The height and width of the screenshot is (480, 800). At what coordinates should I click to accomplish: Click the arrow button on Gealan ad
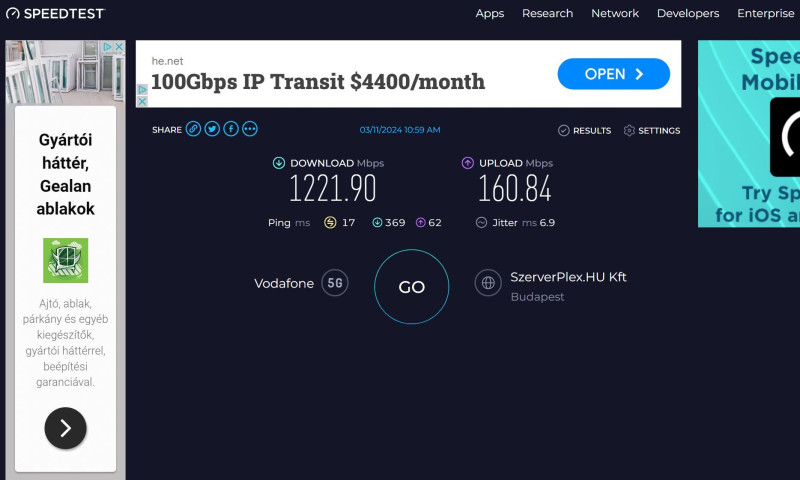point(65,428)
